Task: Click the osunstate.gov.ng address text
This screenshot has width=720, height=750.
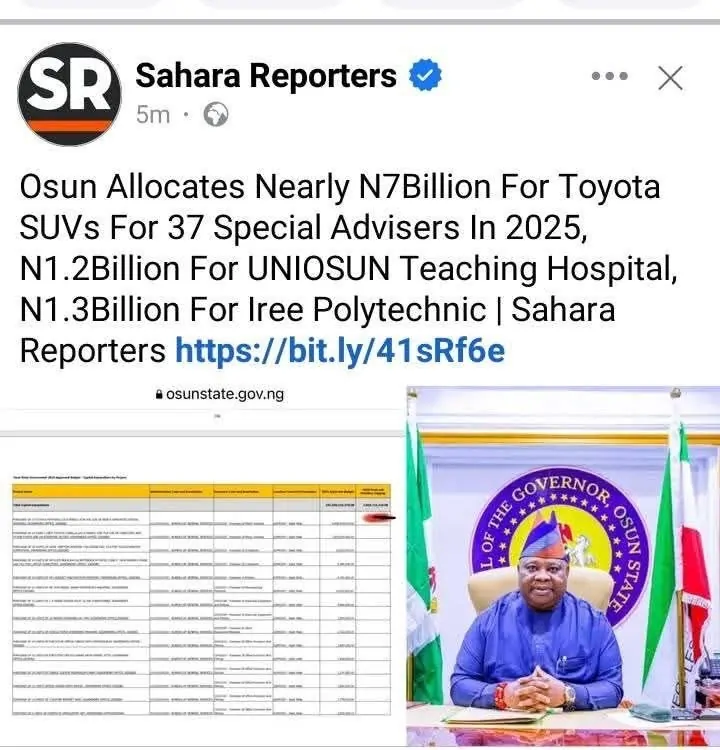Action: coord(225,394)
